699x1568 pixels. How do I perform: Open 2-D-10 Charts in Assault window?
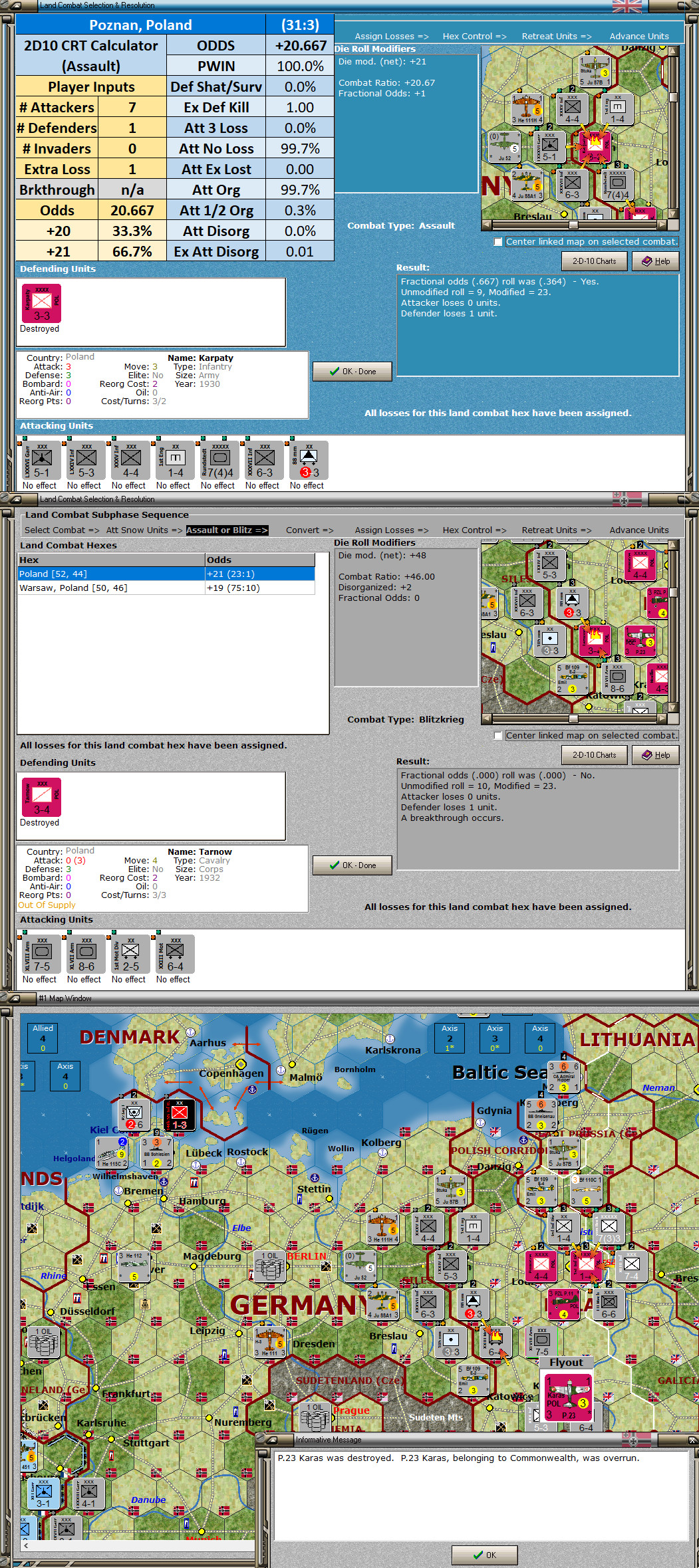point(594,261)
